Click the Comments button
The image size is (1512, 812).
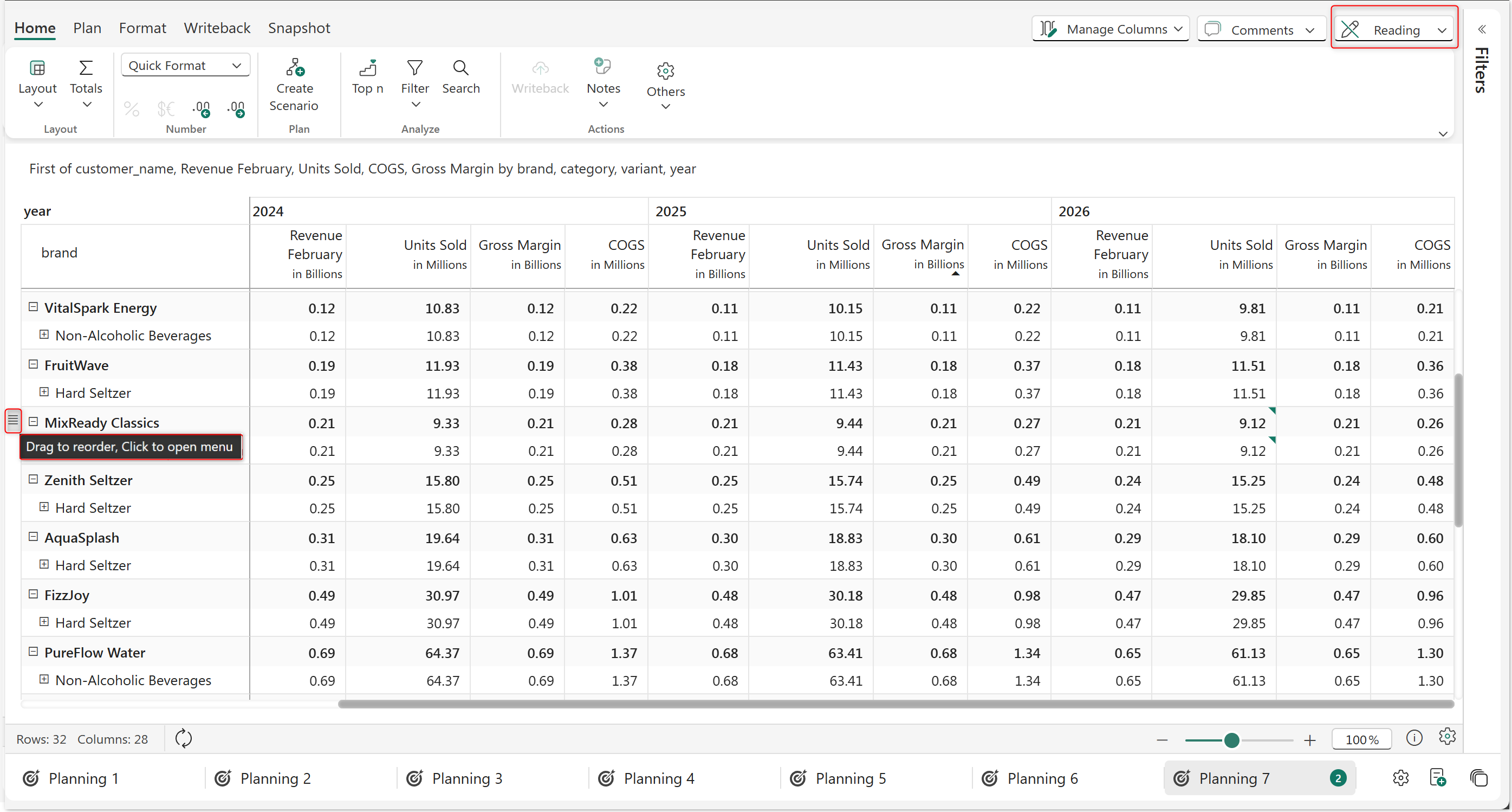click(1261, 29)
